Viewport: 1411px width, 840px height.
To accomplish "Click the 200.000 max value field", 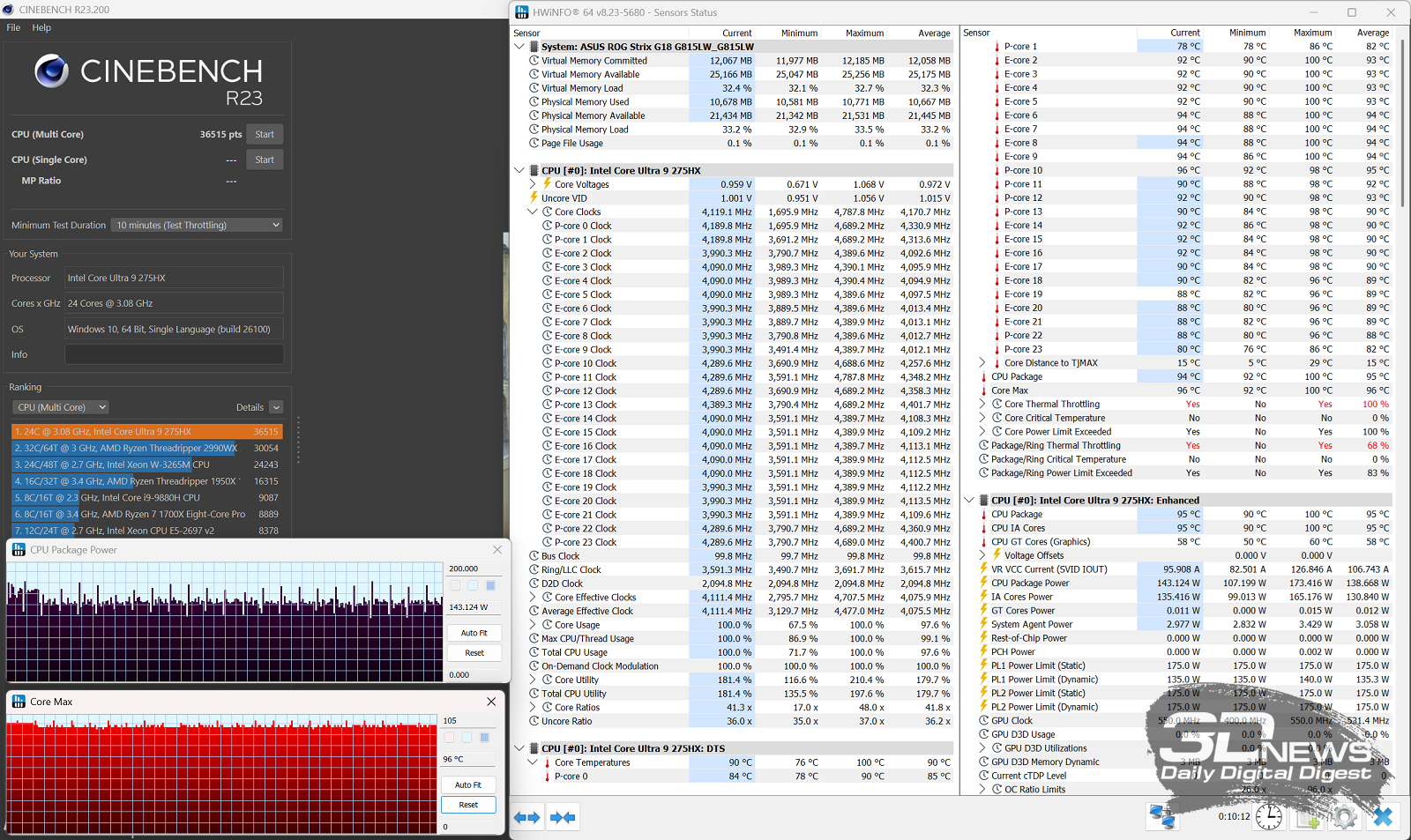I will (x=474, y=569).
